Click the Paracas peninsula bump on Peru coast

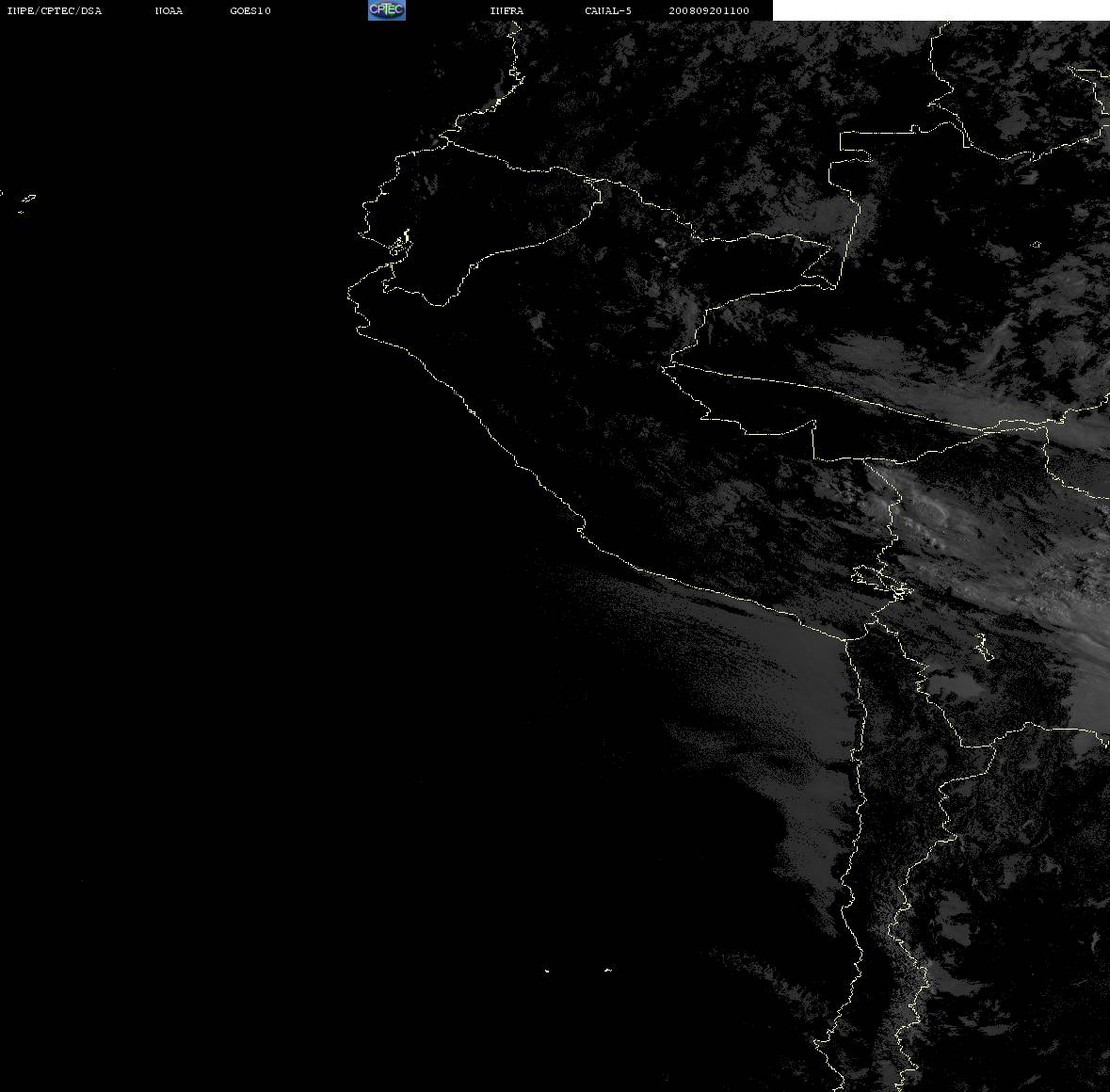(x=581, y=530)
